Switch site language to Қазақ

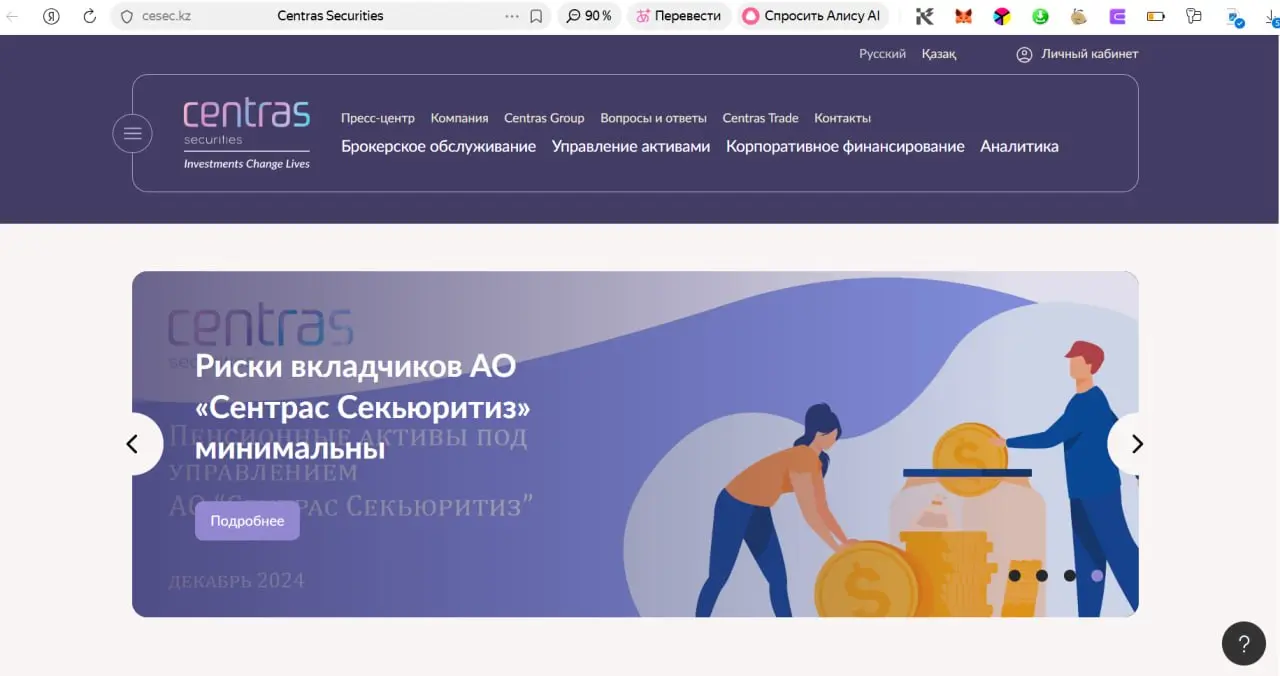point(939,54)
